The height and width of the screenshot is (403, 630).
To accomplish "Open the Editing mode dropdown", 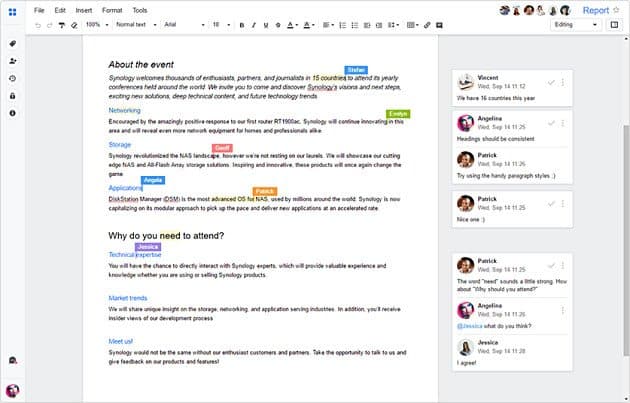I will point(575,25).
